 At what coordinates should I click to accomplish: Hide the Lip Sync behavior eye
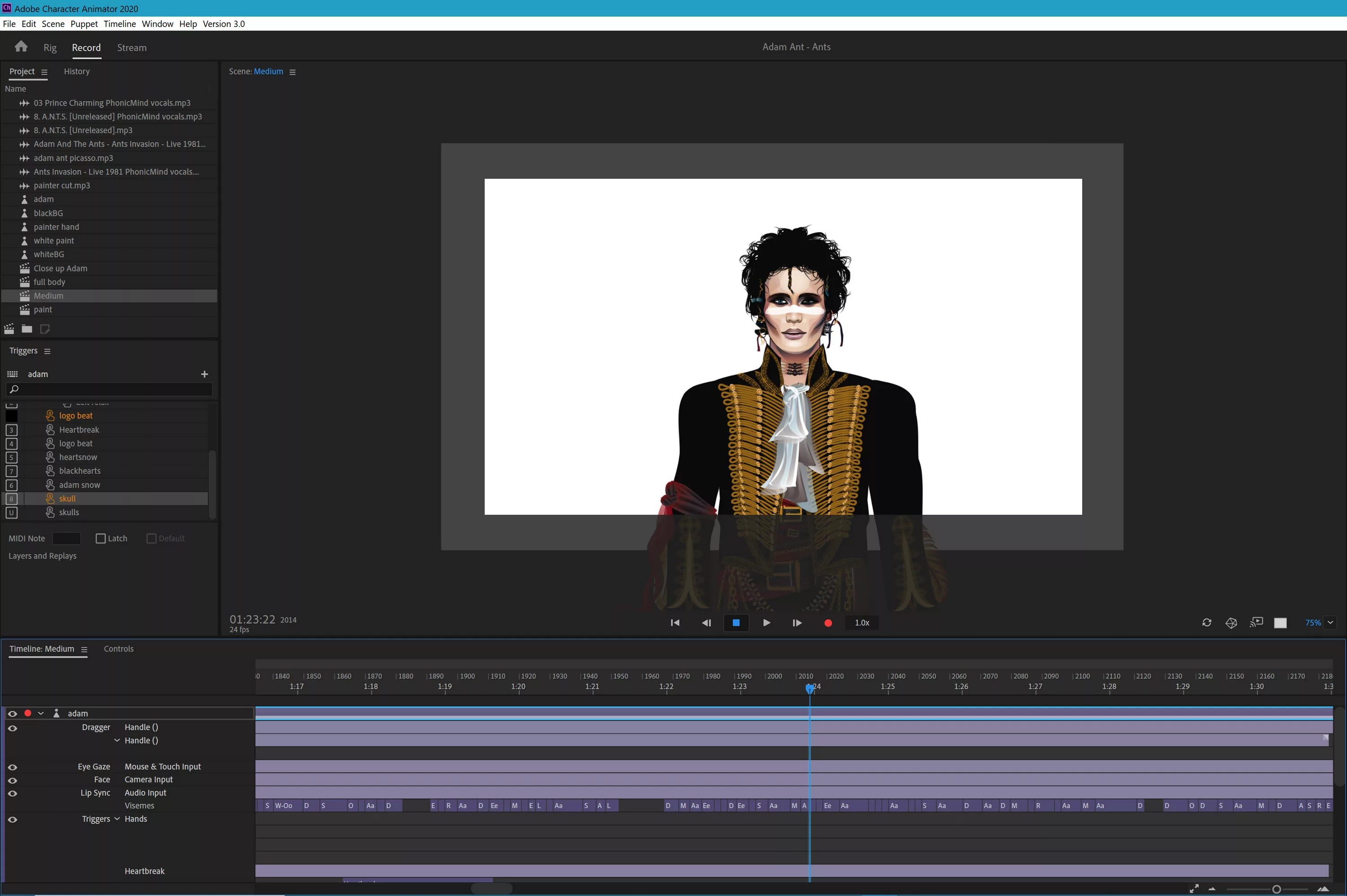(13, 793)
